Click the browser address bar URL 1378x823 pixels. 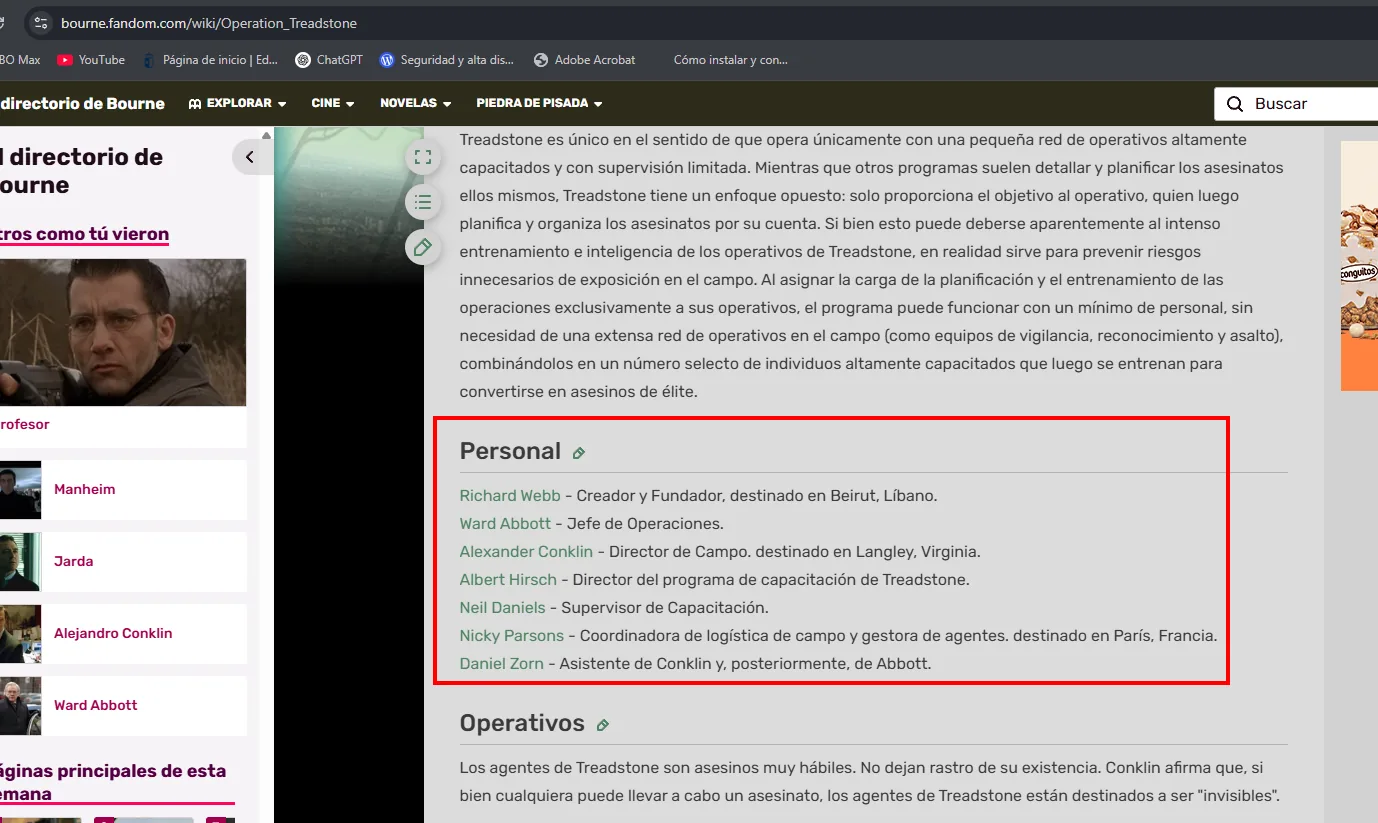pyautogui.click(x=209, y=23)
